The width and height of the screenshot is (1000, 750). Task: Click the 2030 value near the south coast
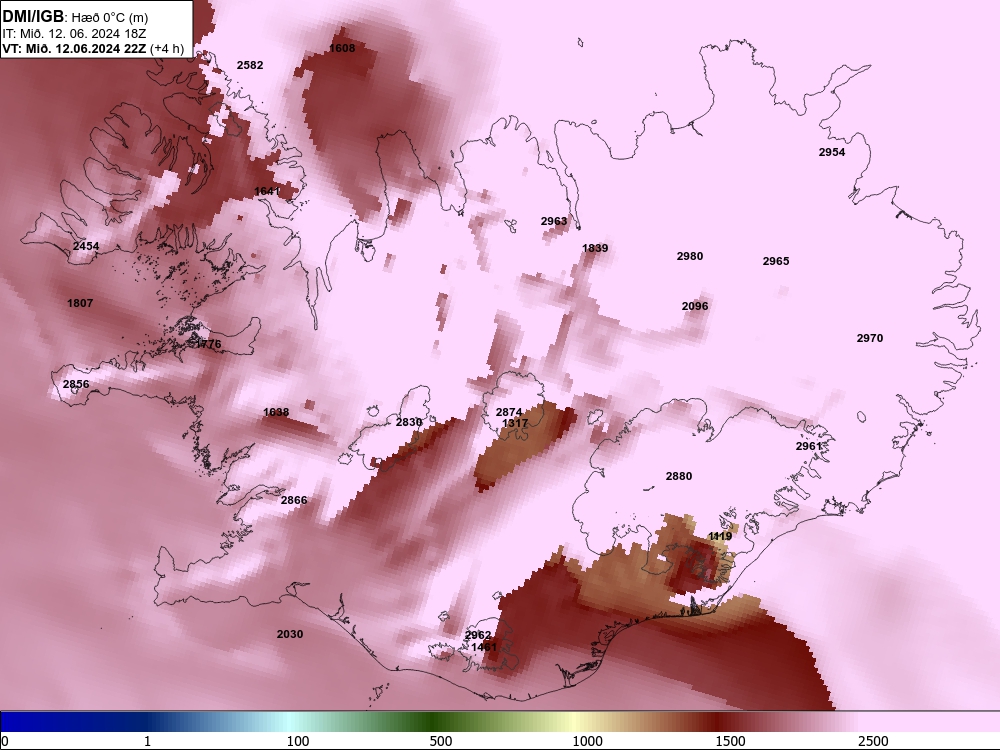pos(290,634)
